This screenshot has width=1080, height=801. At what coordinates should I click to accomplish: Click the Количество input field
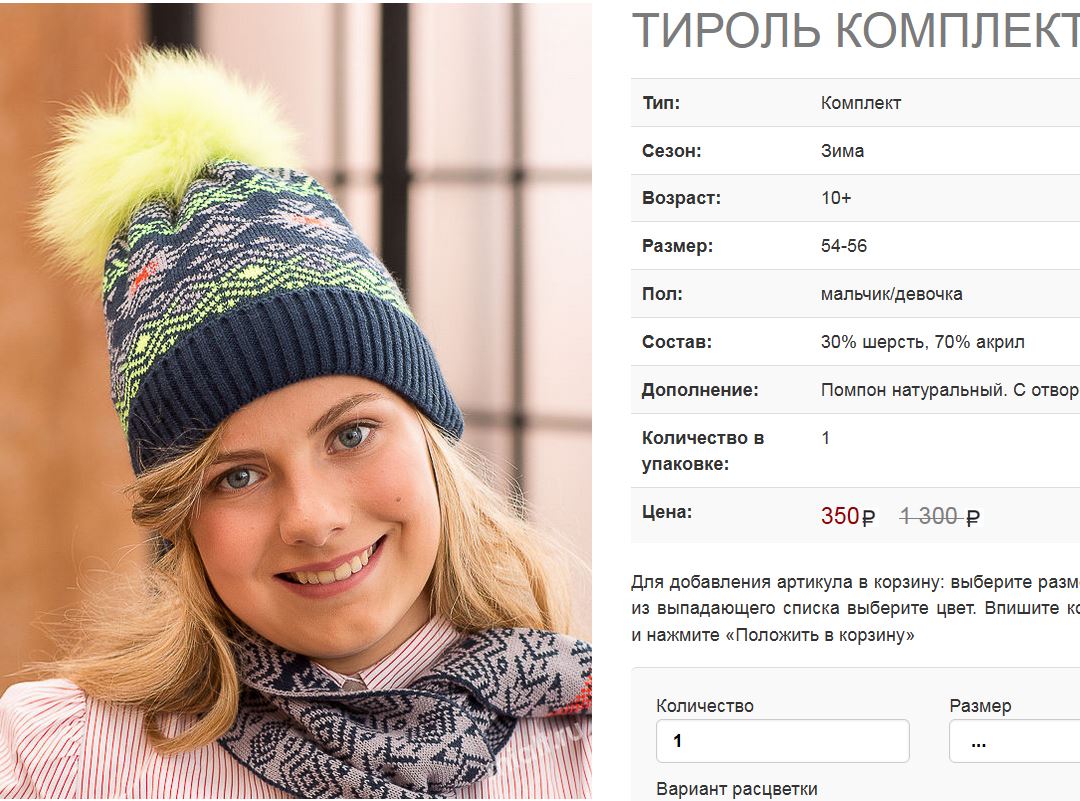coord(782,740)
